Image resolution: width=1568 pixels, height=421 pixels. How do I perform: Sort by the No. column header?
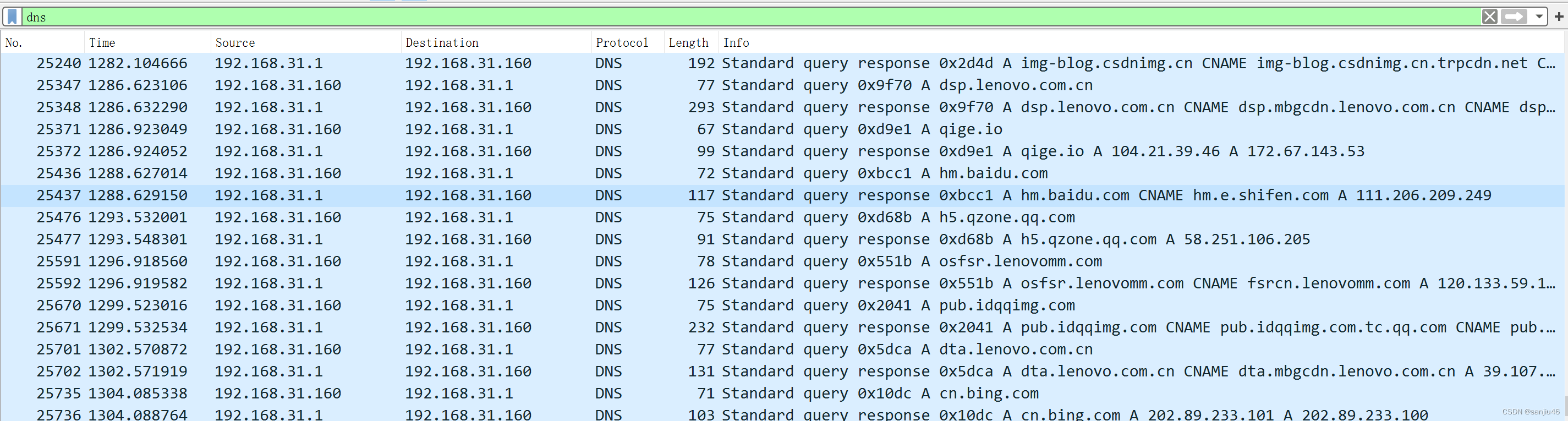tap(42, 42)
